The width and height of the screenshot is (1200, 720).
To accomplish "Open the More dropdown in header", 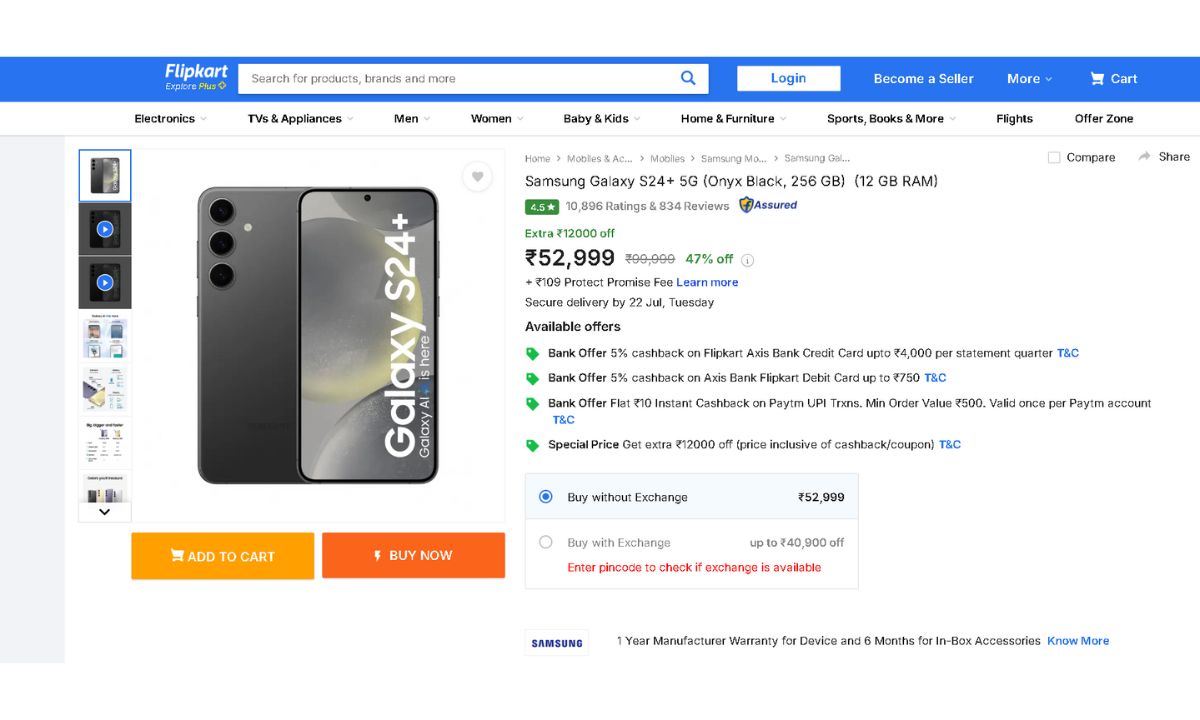I will click(x=1029, y=79).
